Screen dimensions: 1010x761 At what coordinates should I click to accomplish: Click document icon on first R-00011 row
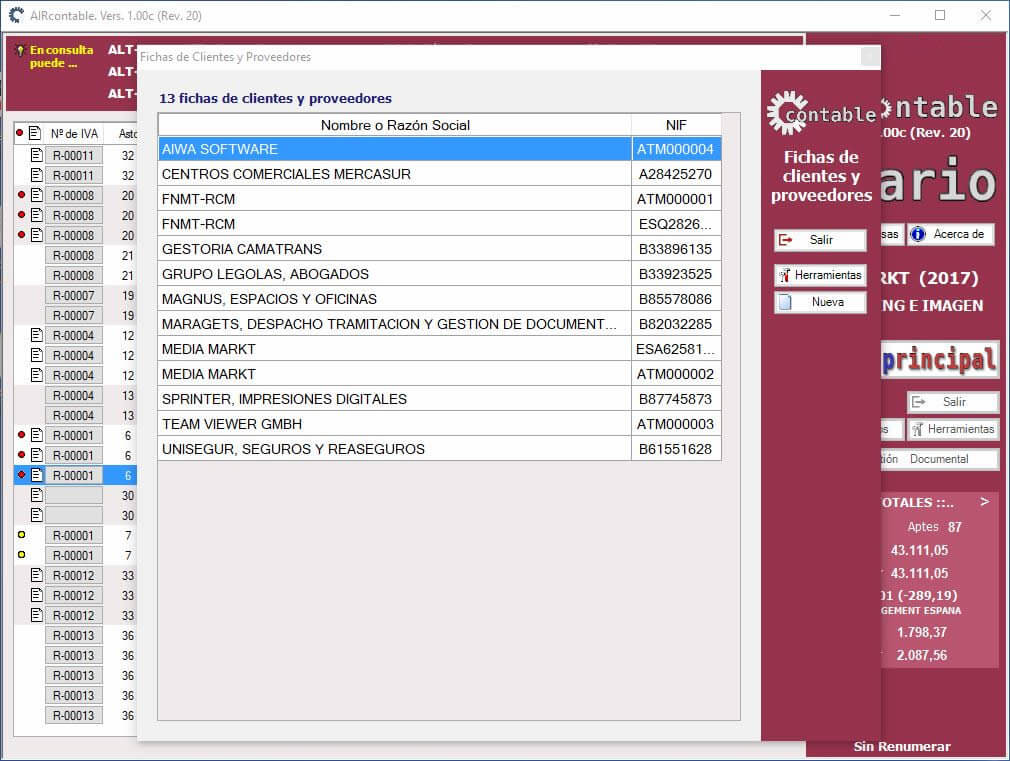37,155
